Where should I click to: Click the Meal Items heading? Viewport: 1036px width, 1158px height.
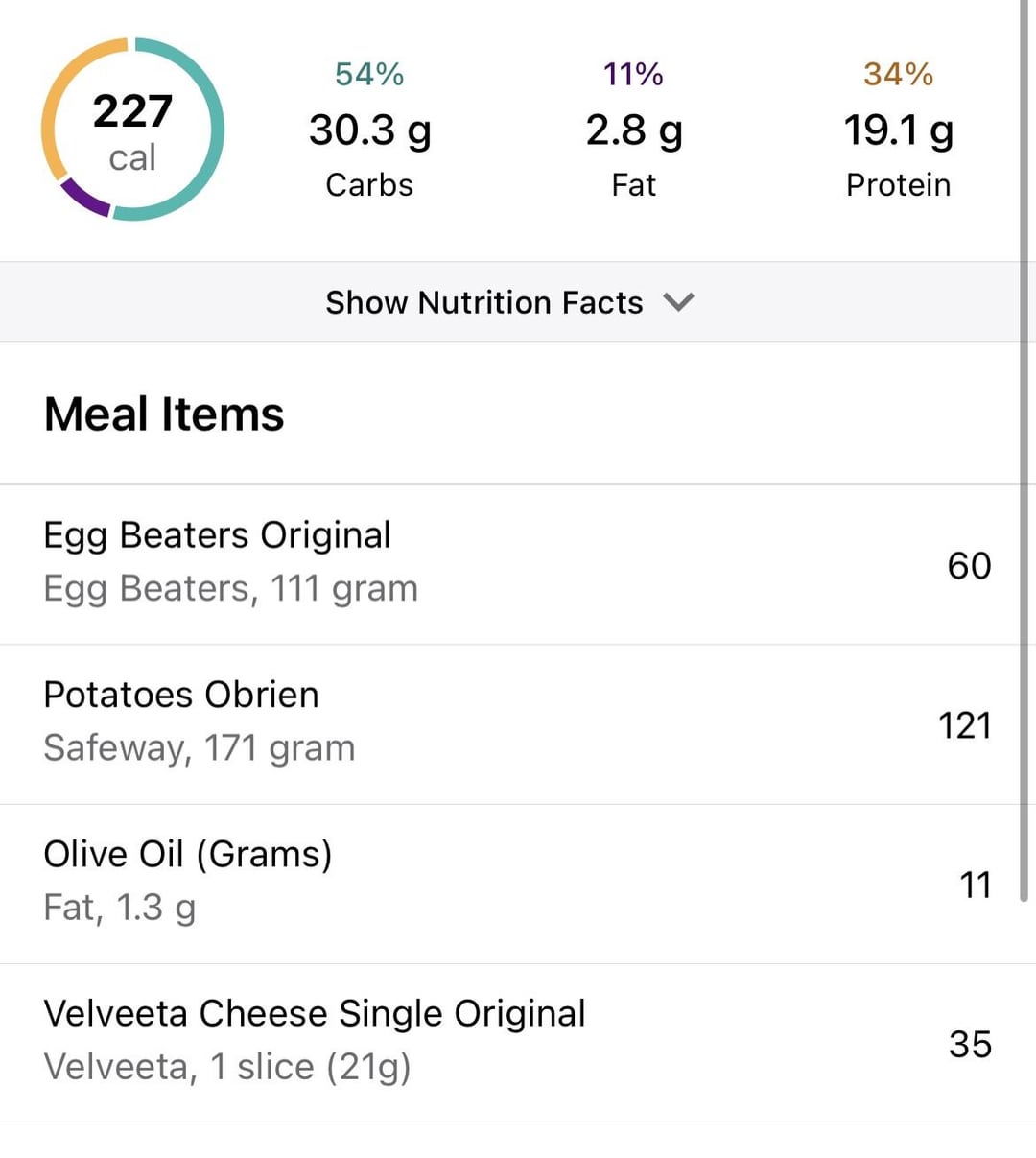click(x=164, y=414)
